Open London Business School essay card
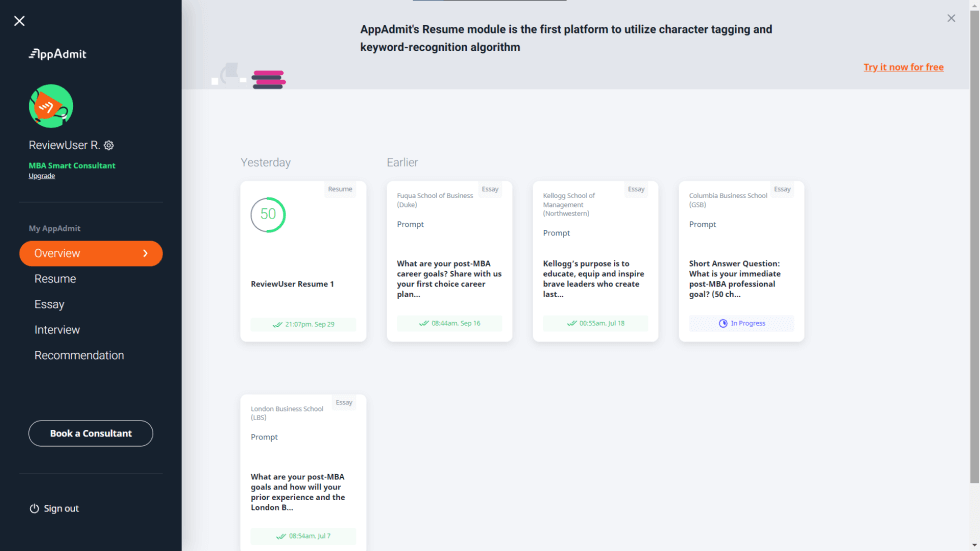This screenshot has width=980, height=551. (x=303, y=473)
